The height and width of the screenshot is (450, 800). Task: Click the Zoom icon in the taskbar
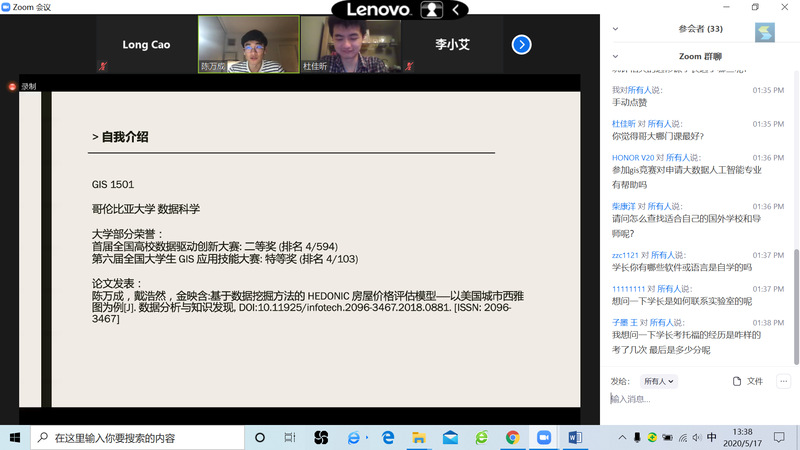(544, 437)
